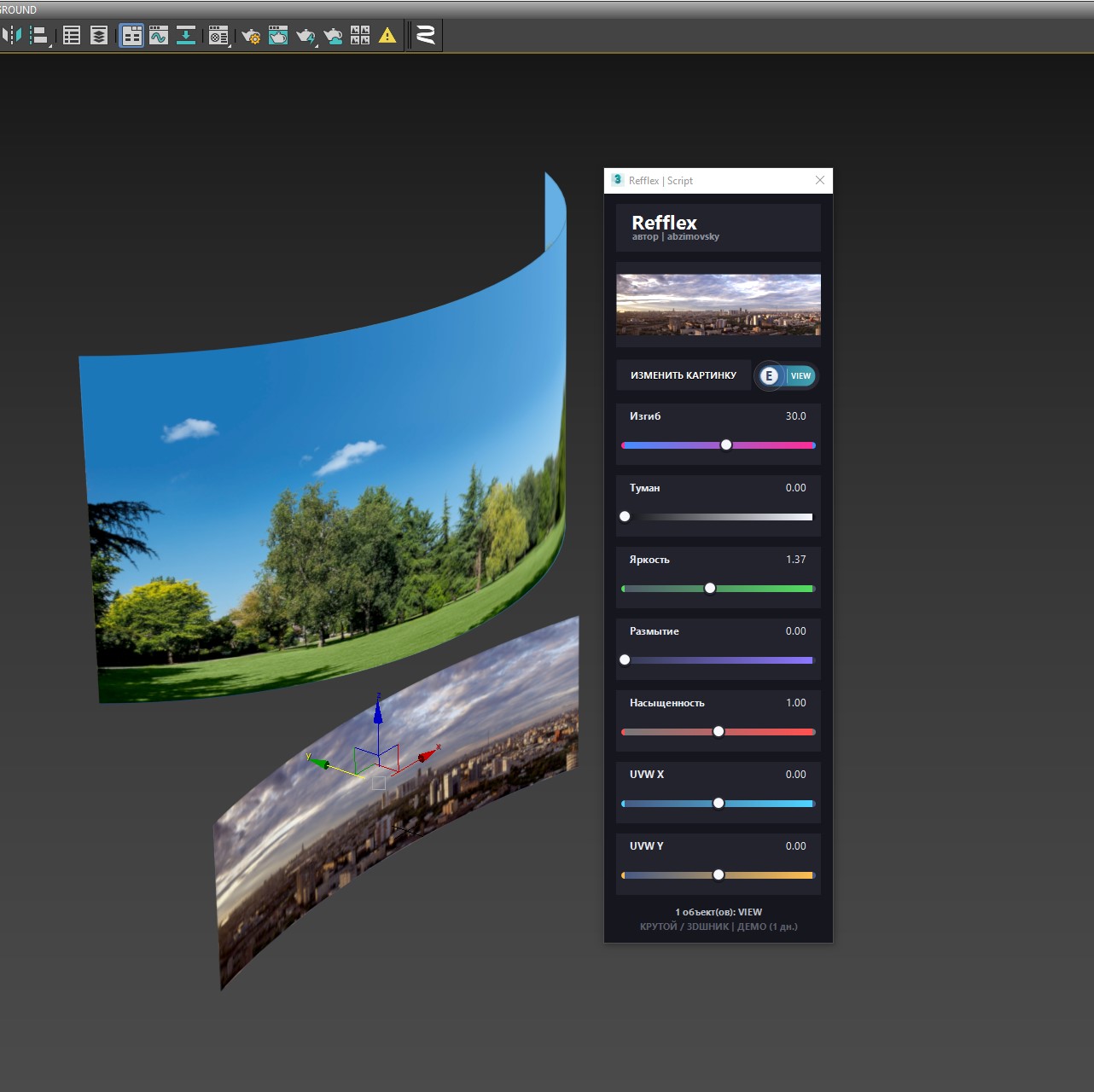Activate the Mirror tool in the toolbar
Image resolution: width=1094 pixels, height=1092 pixels.
[12, 35]
